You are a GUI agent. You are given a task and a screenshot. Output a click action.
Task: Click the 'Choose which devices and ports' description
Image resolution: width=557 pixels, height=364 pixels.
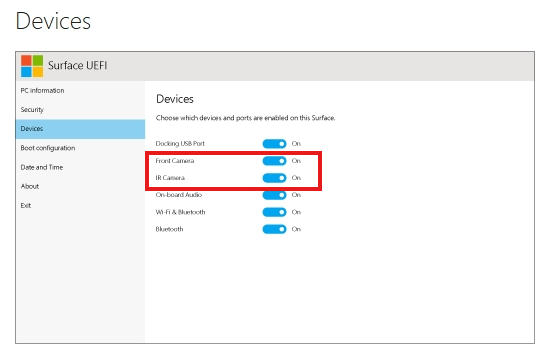tap(245, 118)
